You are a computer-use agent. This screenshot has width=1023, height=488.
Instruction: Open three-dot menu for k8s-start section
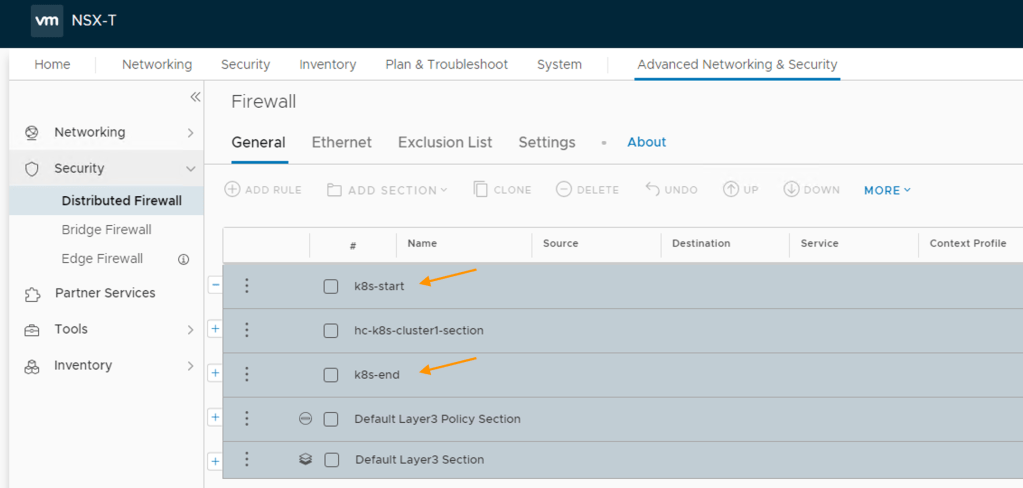[247, 286]
